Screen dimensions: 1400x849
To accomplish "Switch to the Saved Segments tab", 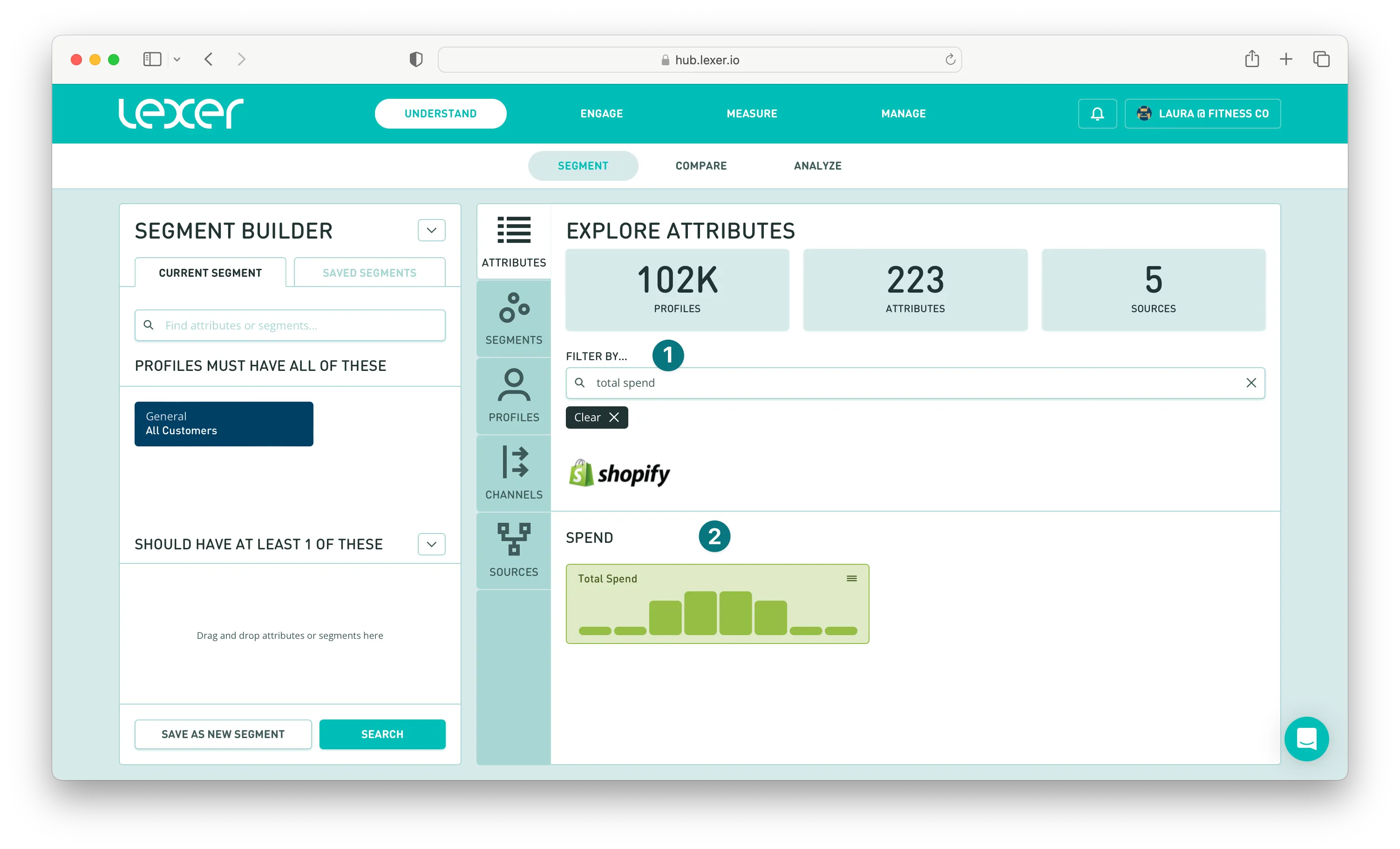I will click(x=369, y=273).
